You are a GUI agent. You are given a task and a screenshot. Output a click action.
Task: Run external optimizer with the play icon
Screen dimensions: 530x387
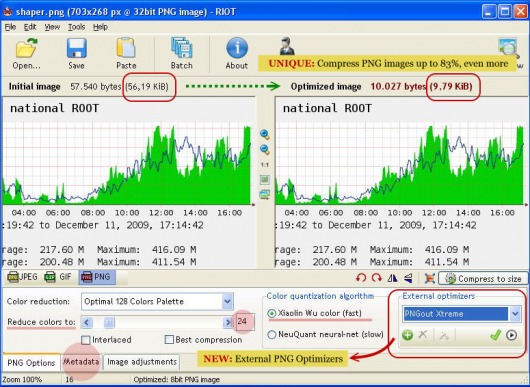[x=512, y=335]
